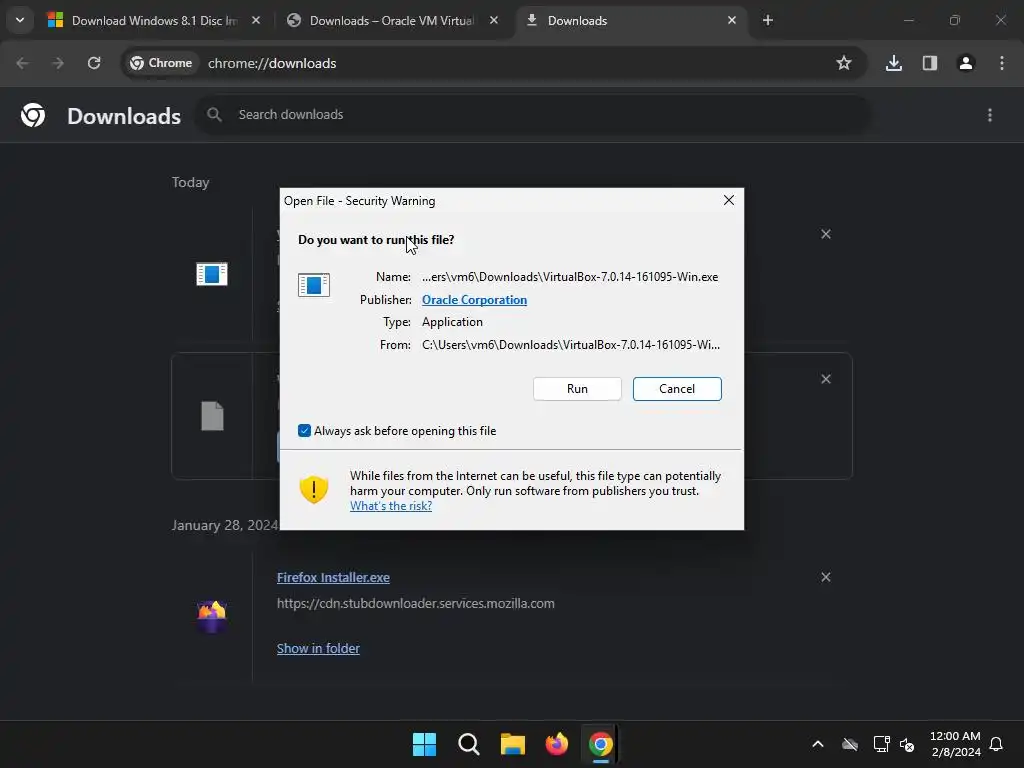Toggle the Chrome side panel
This screenshot has height=768, width=1024.
click(x=929, y=63)
